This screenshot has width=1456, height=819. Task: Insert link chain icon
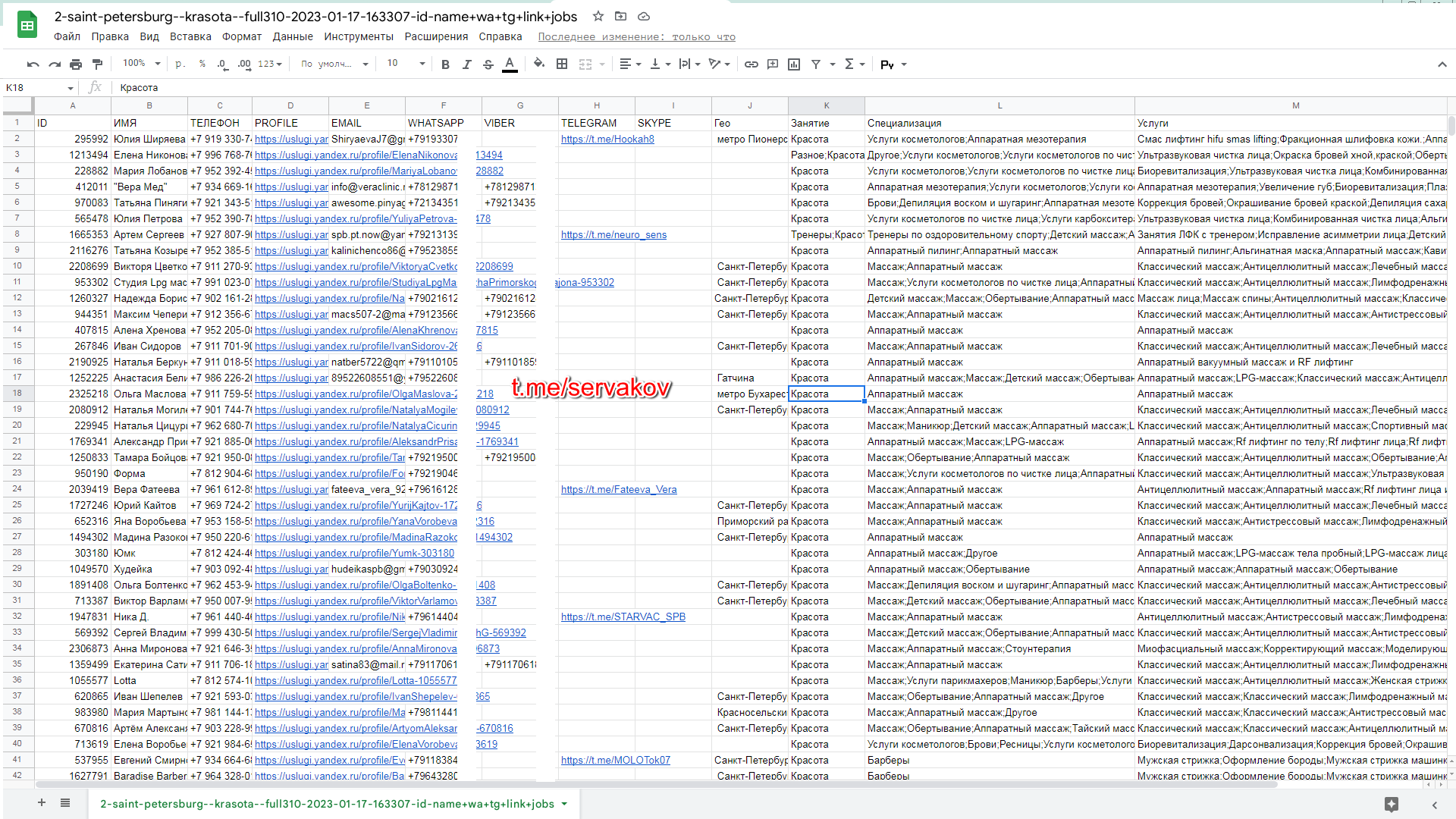[752, 64]
